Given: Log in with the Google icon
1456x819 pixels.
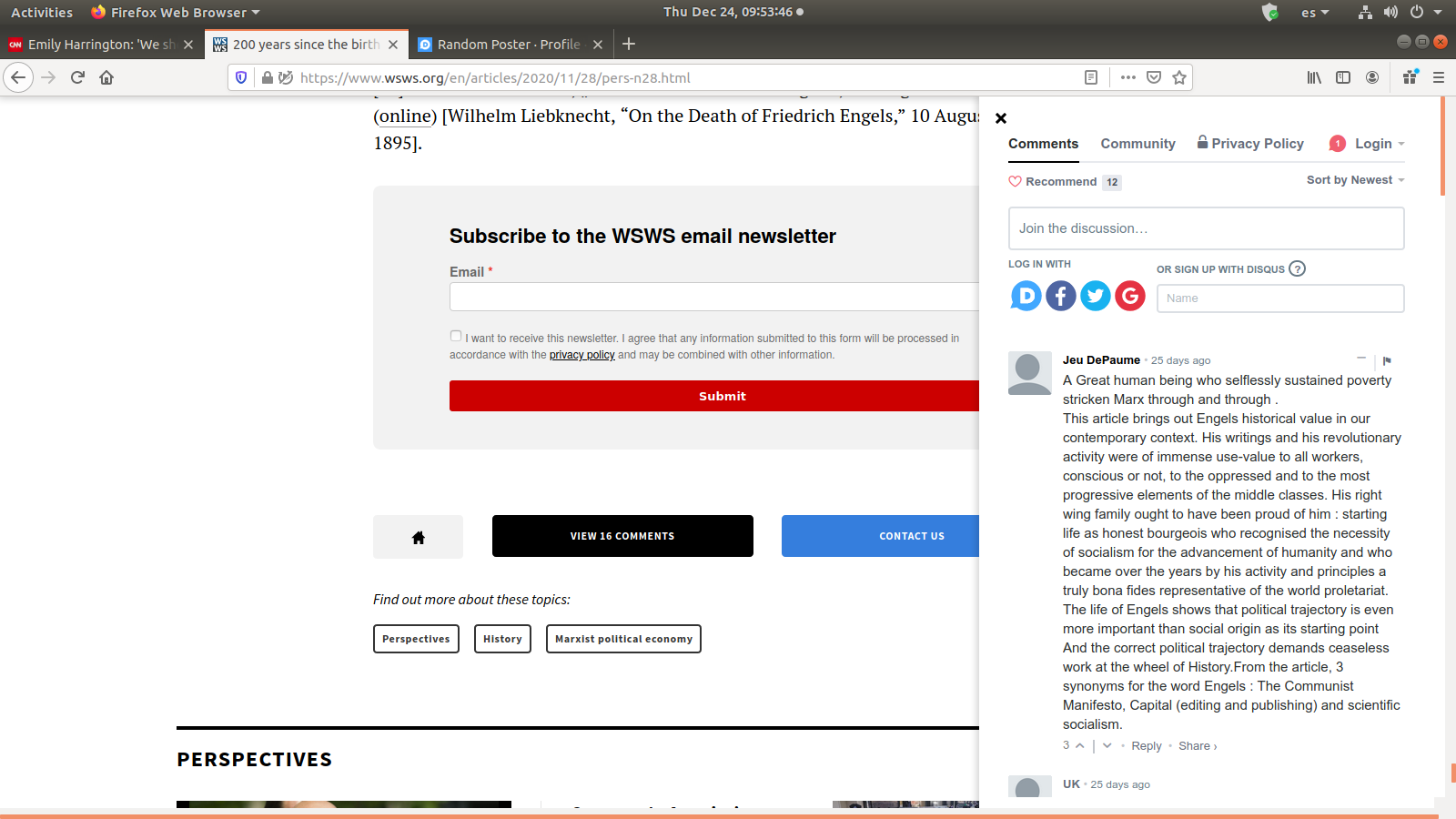Looking at the screenshot, I should pos(1129,296).
